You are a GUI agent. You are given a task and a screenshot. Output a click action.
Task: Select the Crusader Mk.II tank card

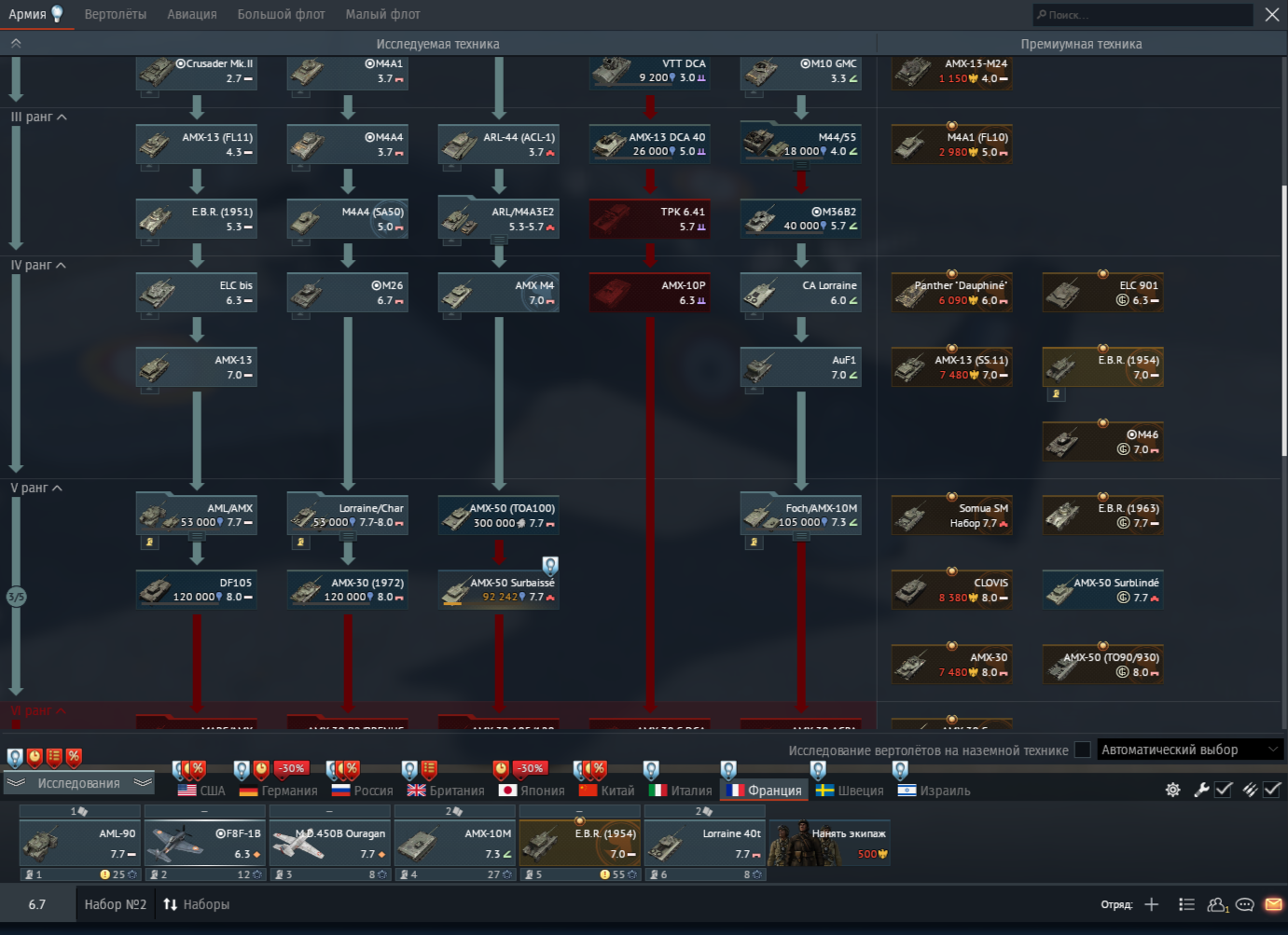pyautogui.click(x=197, y=72)
